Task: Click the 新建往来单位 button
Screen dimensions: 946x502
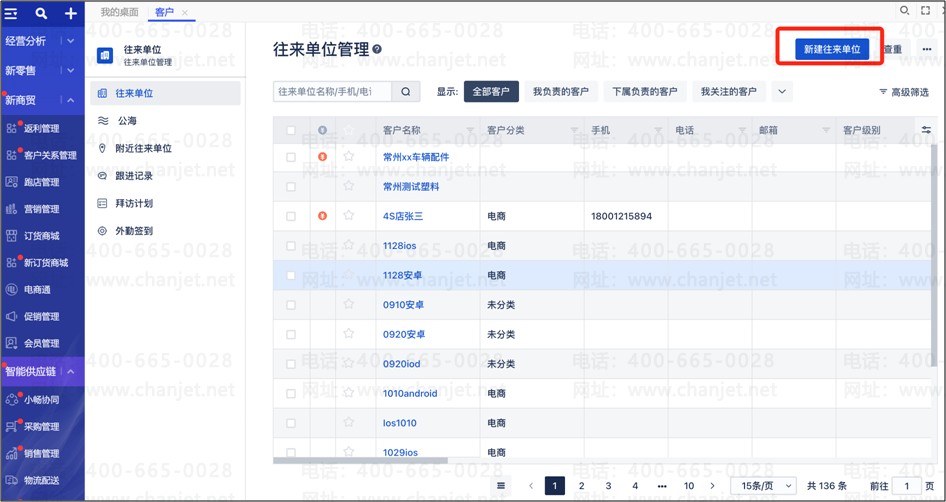Action: (832, 49)
